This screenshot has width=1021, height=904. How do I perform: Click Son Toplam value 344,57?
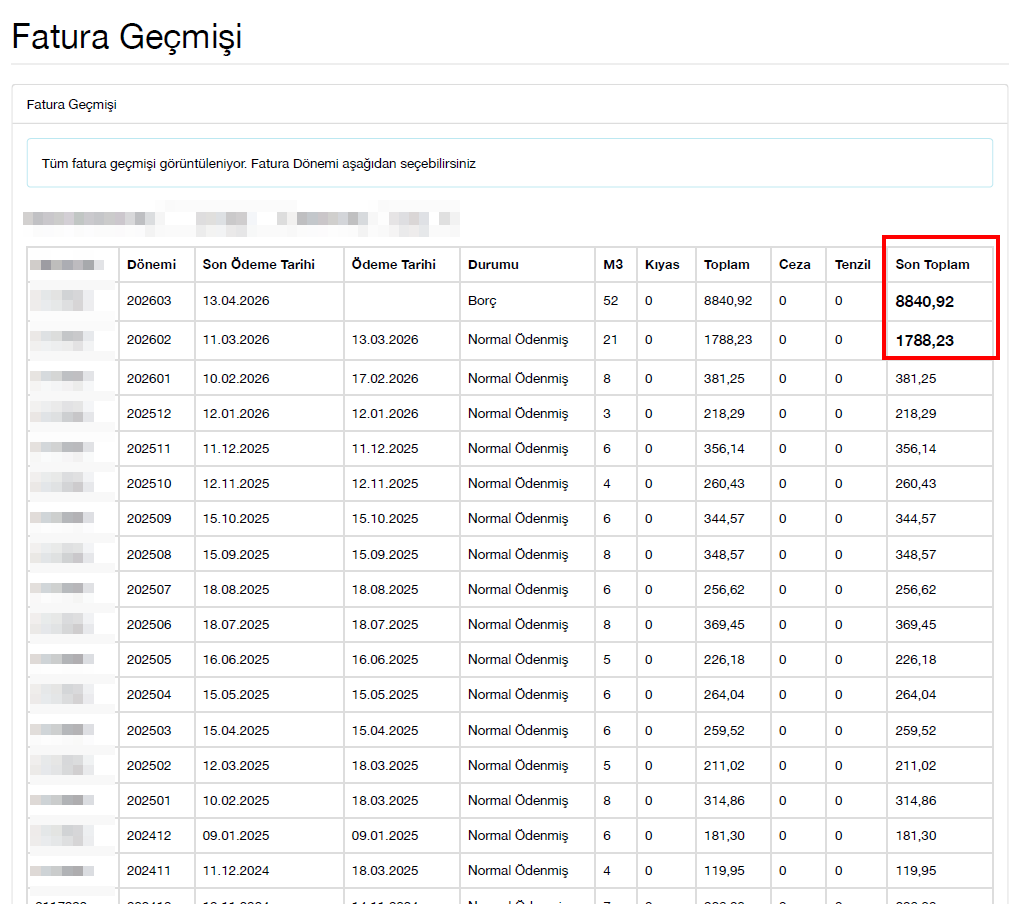pos(916,520)
